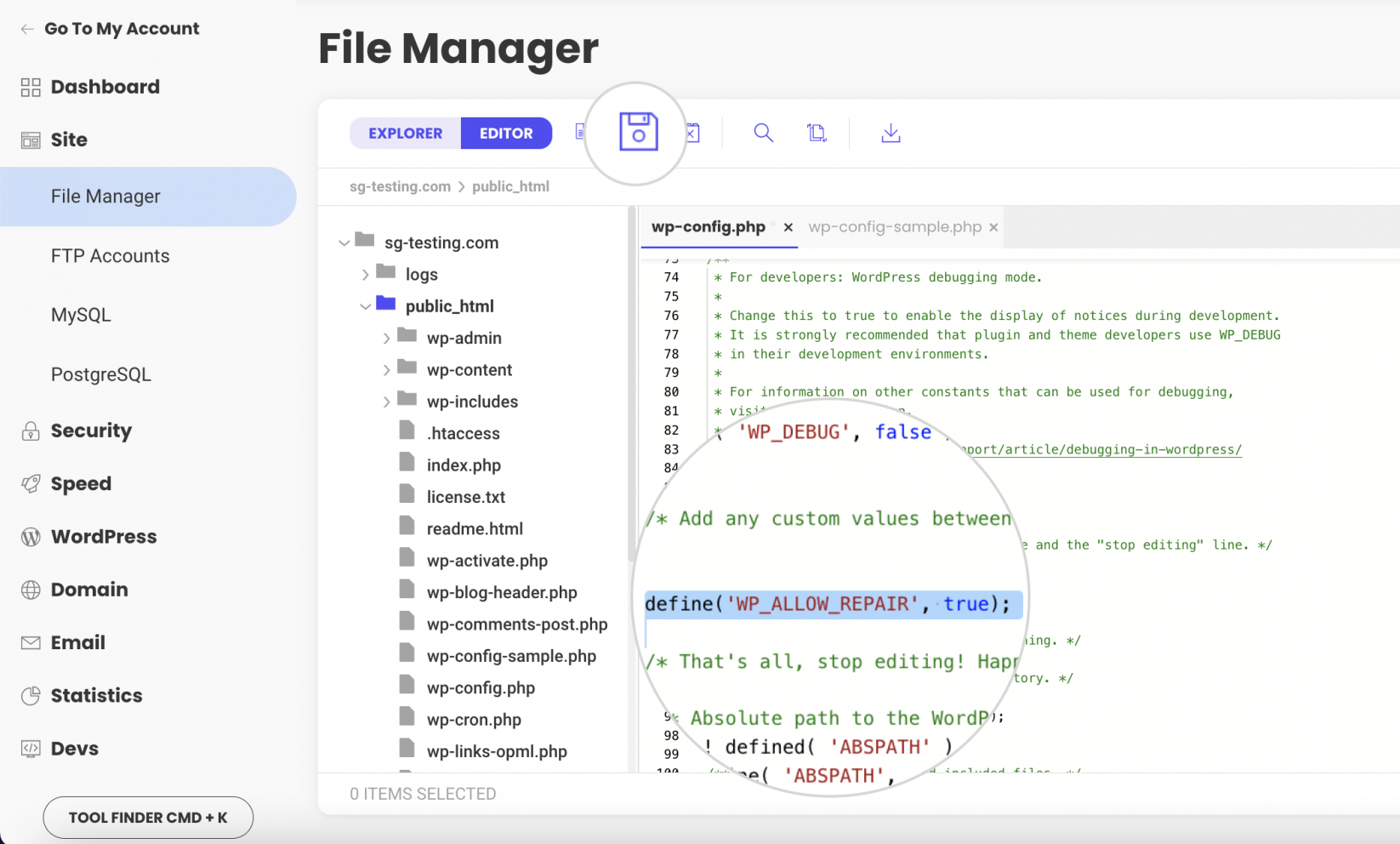Click the Domain globe icon
Image resolution: width=1400 pixels, height=844 pixels.
[31, 590]
